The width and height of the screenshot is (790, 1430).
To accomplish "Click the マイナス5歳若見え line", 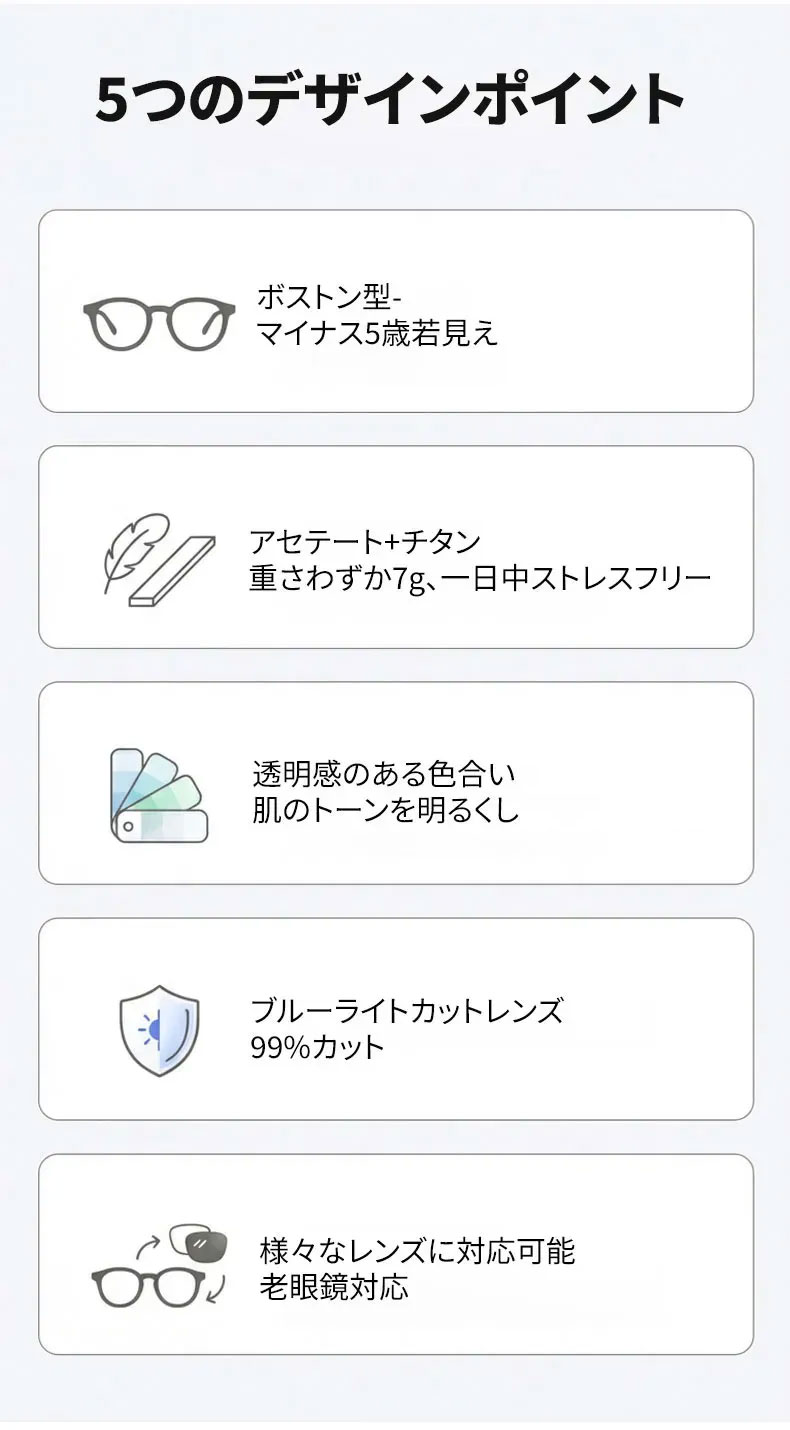I will [377, 332].
